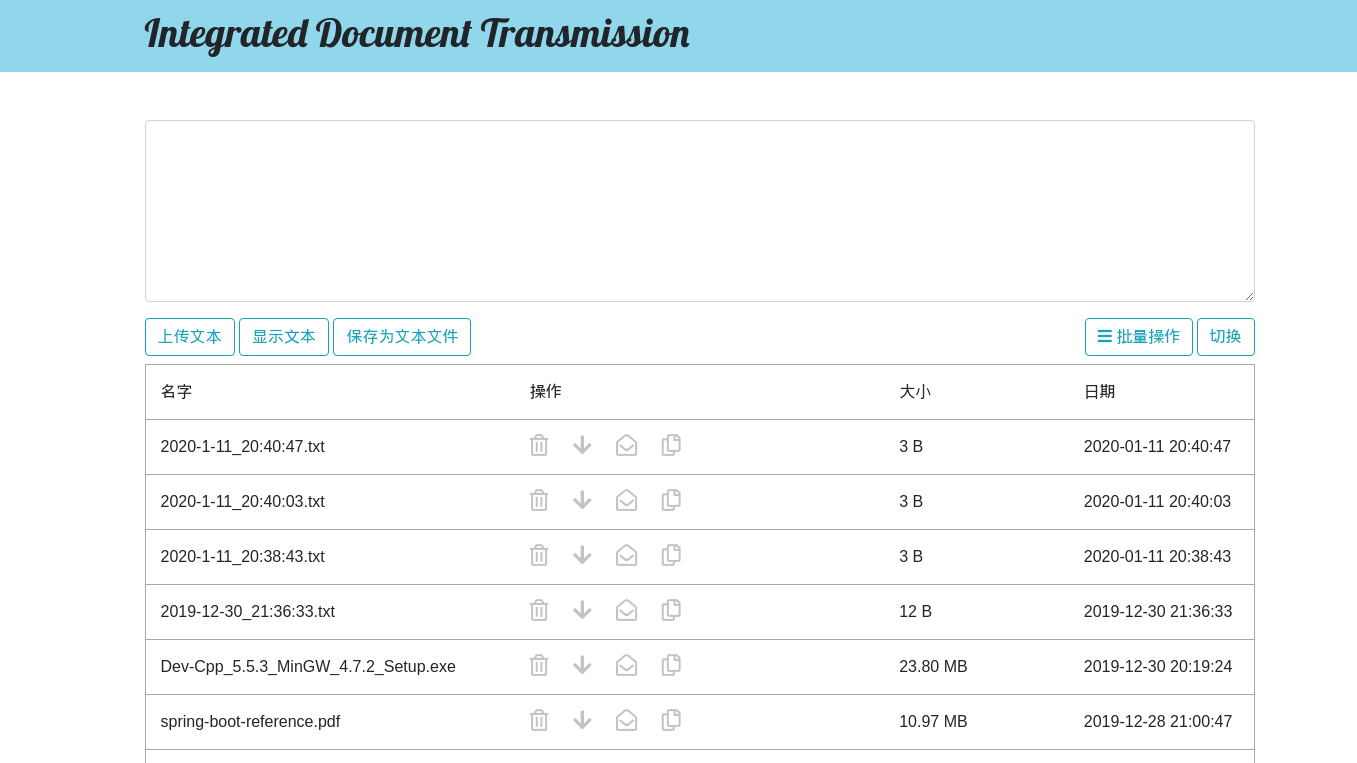Open the 批量操作 batch operations menu
Image resolution: width=1357 pixels, height=763 pixels.
point(1138,337)
